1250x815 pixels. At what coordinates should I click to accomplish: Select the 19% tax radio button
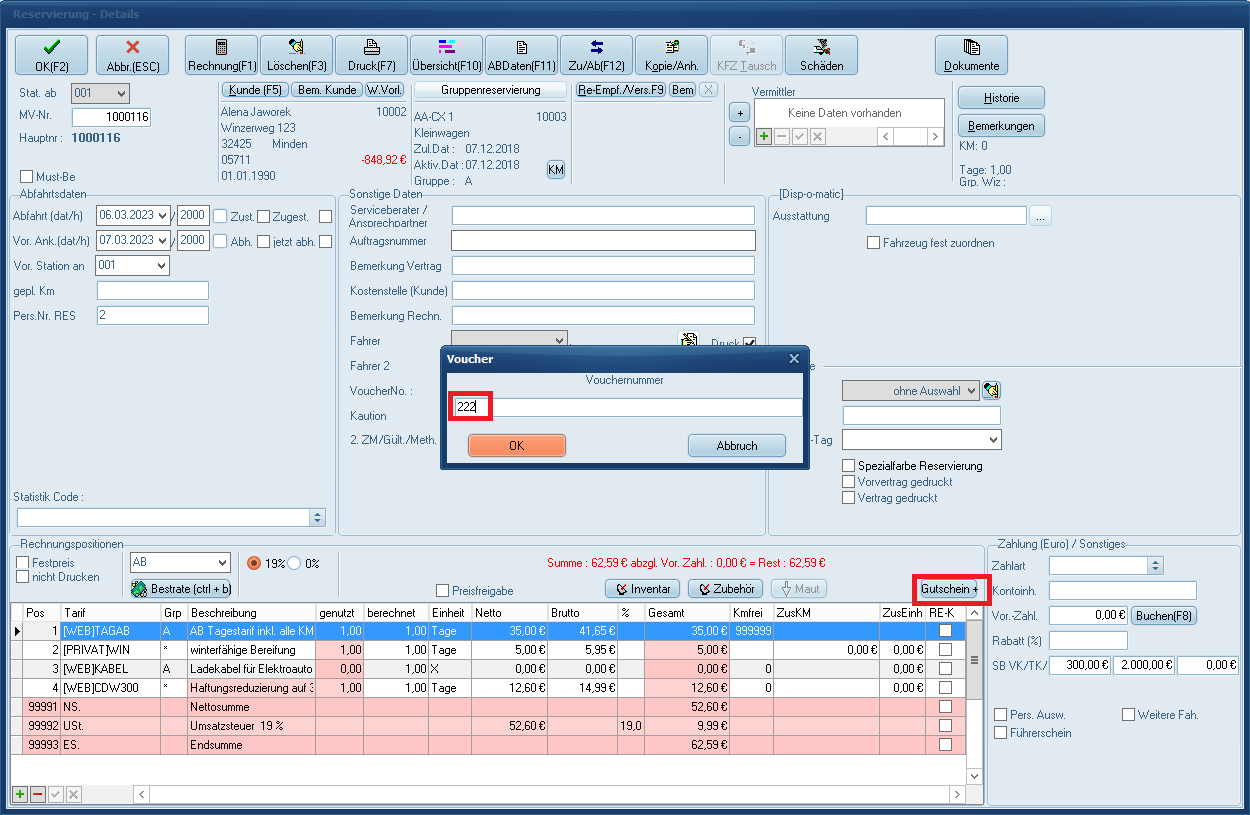coord(254,563)
